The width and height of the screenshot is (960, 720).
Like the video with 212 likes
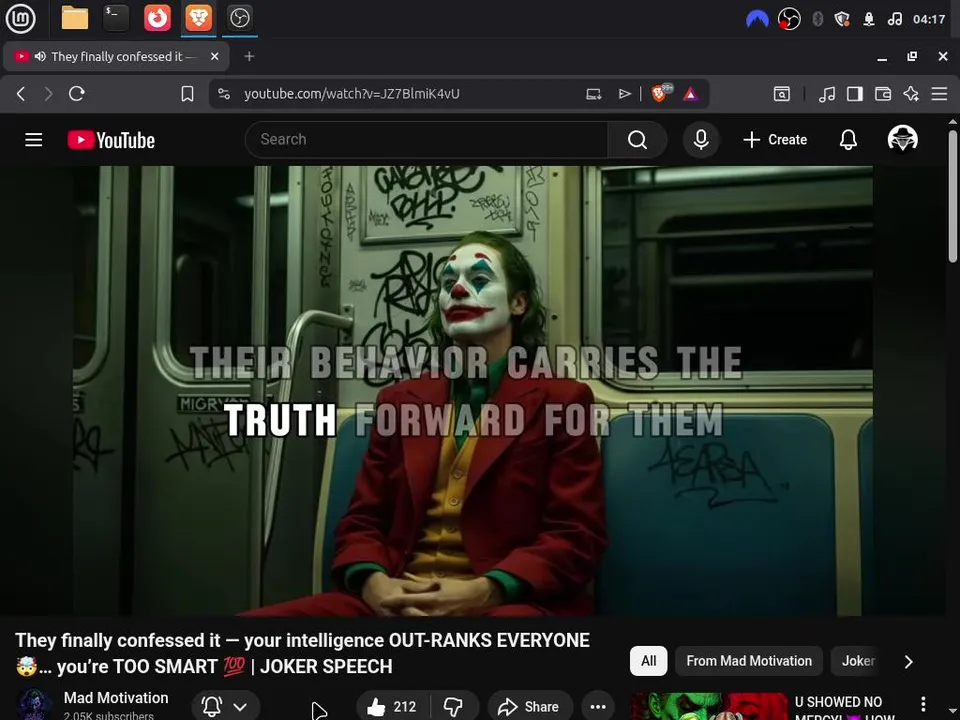point(392,707)
